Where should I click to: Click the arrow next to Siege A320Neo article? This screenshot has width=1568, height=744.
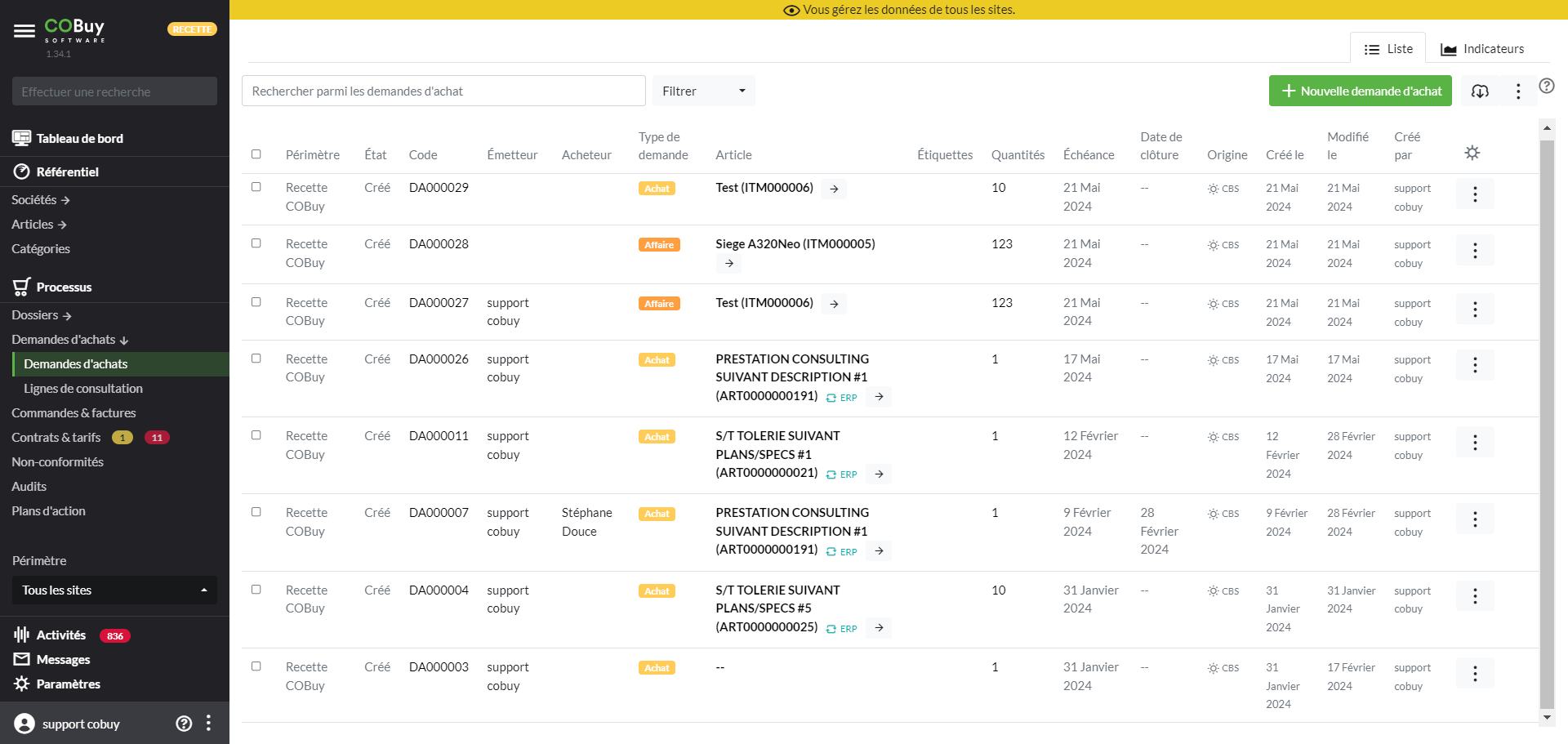pos(728,263)
